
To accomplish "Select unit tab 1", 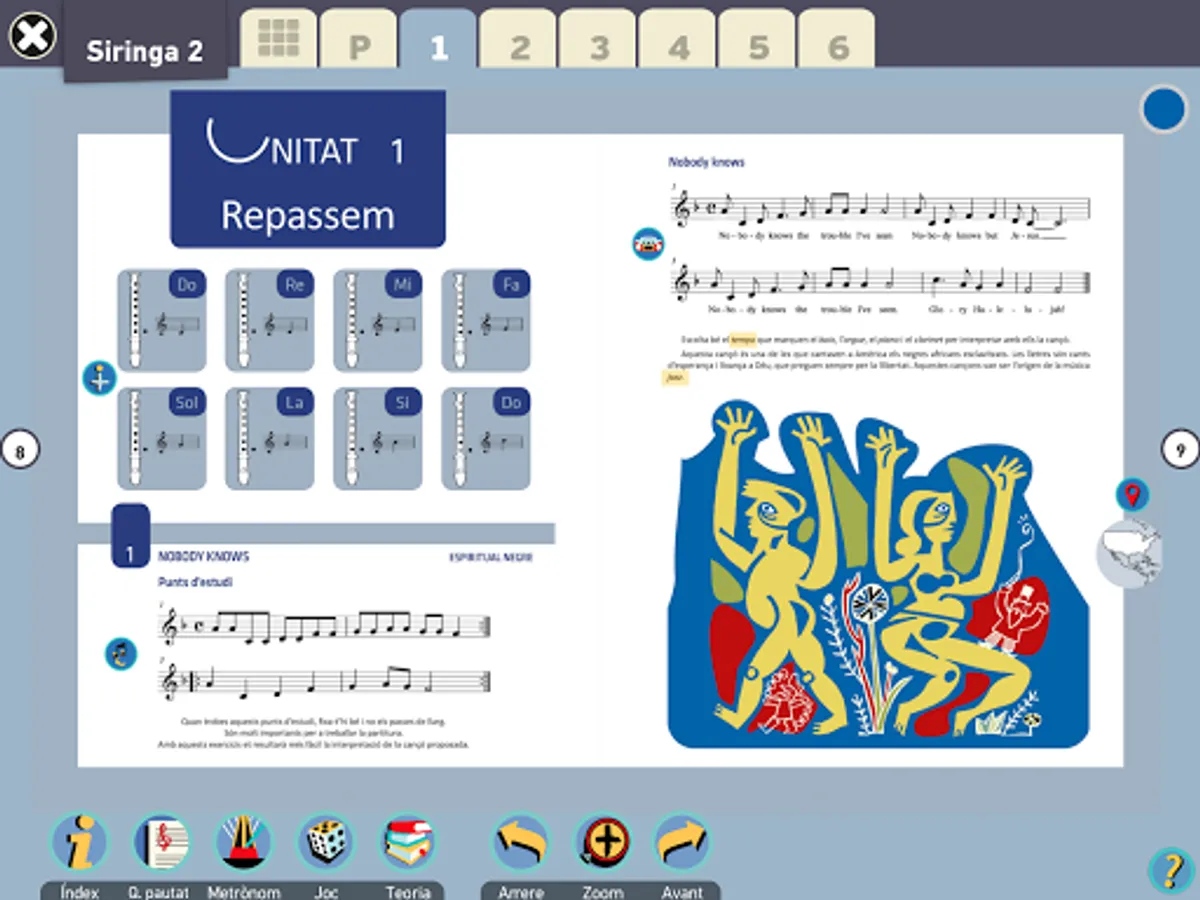I will pos(438,38).
